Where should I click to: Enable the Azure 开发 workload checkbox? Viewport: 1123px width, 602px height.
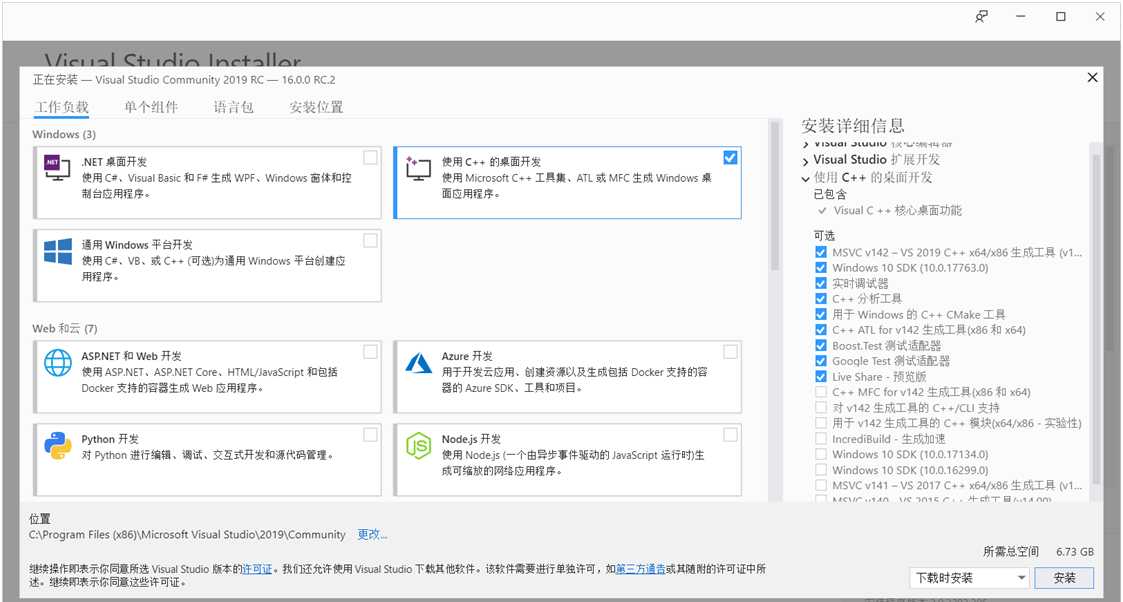pos(730,351)
